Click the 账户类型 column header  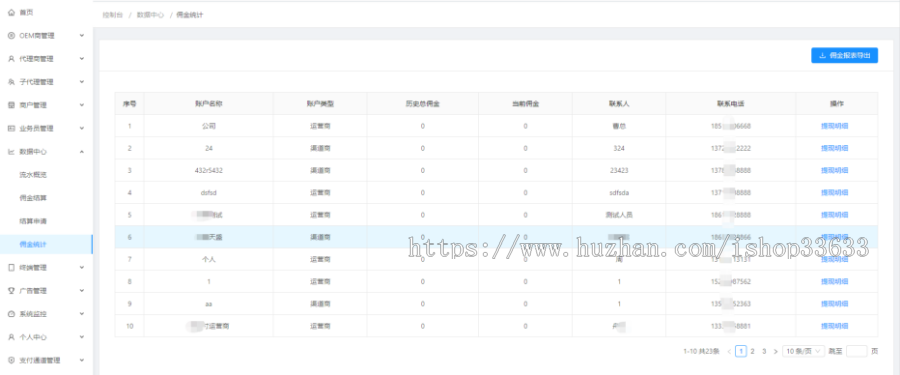[320, 104]
